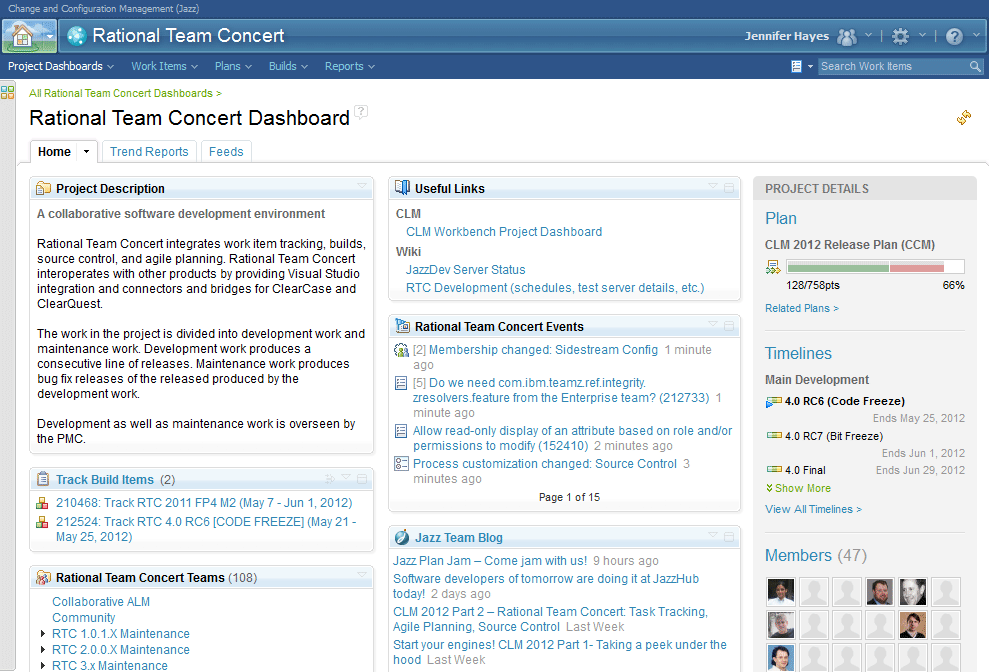
Task: Open the settings gear icon
Action: (900, 37)
